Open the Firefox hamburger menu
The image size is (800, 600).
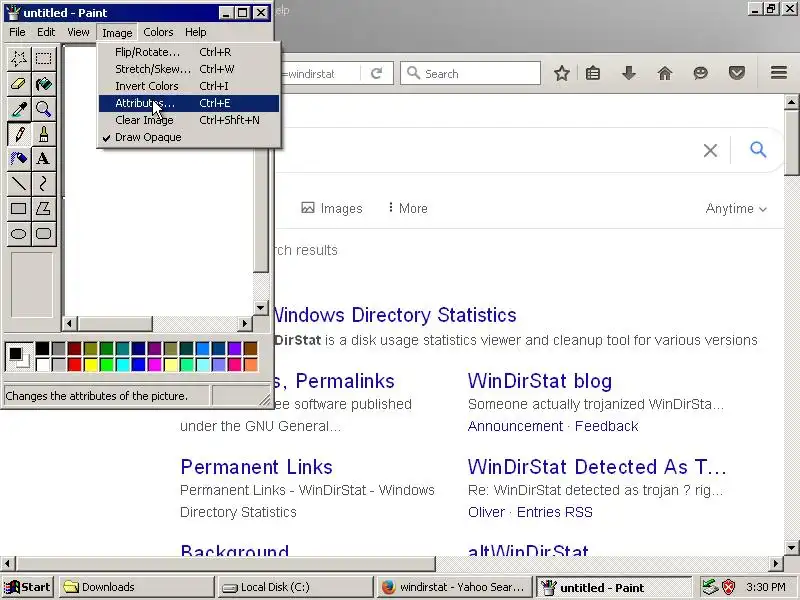(x=779, y=73)
